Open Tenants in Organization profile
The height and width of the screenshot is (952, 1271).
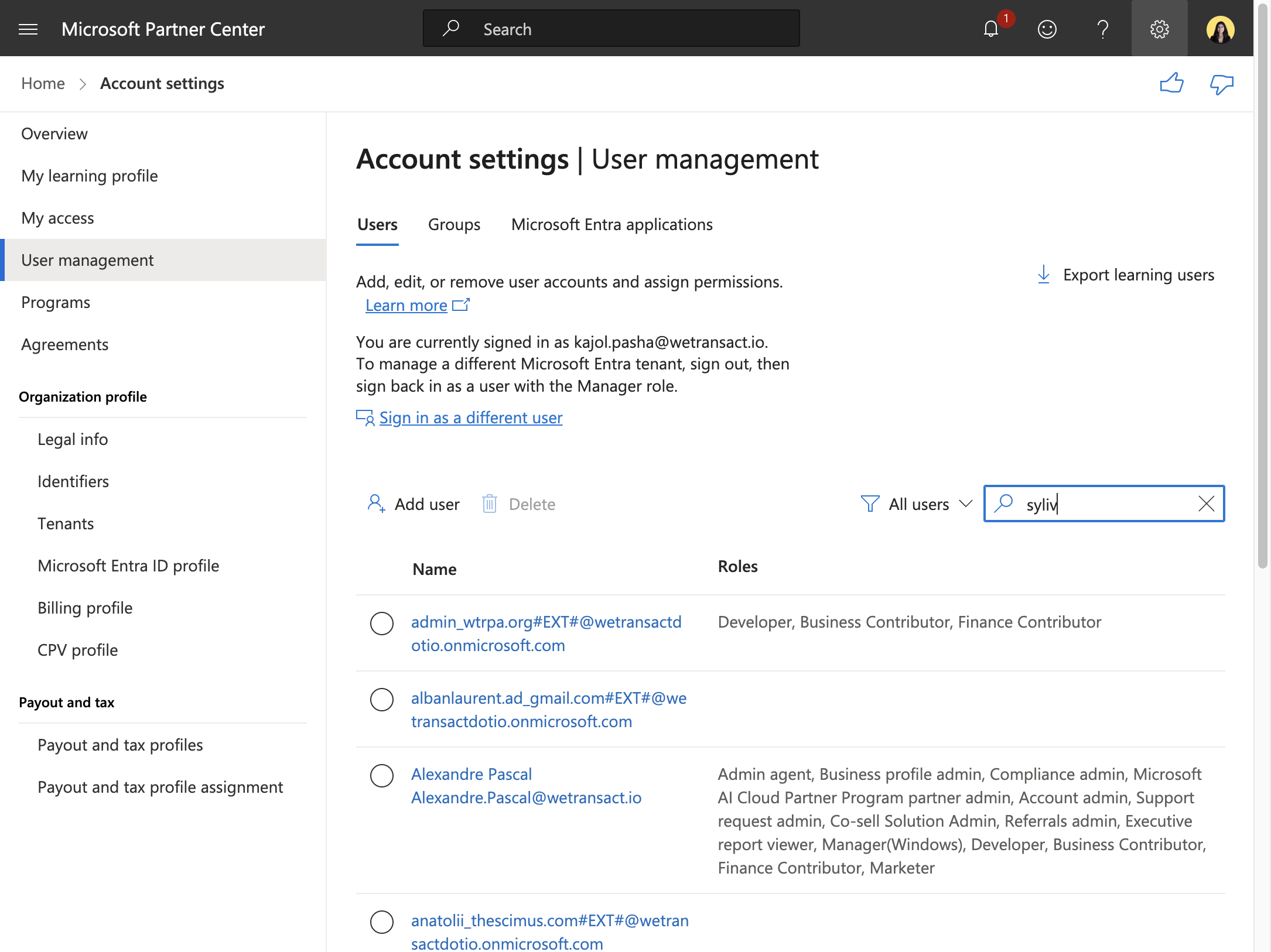tap(66, 523)
